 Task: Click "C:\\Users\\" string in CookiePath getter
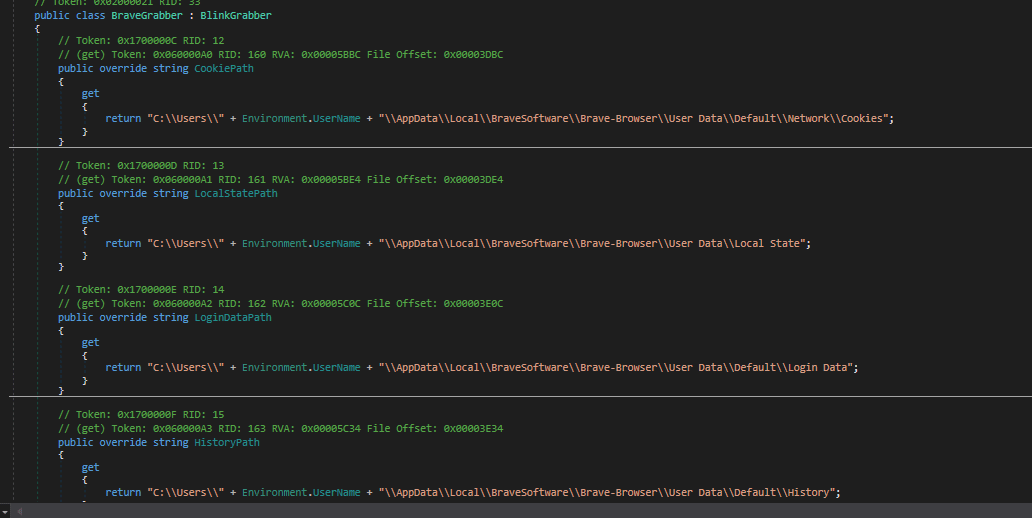pyautogui.click(x=186, y=118)
